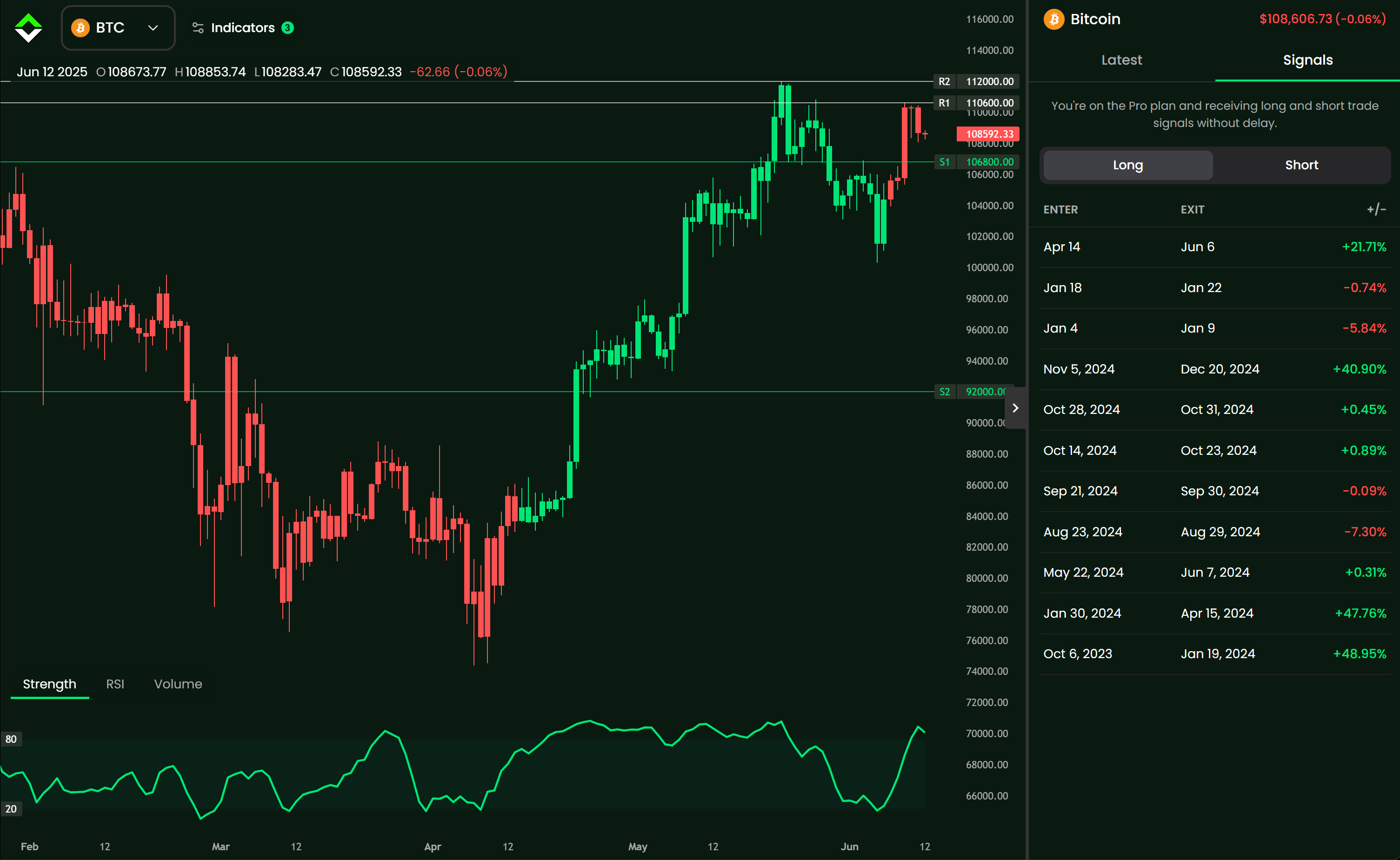Select the Jan 18 to Jan 22 signal row
Image resolution: width=1400 pixels, height=860 pixels.
pyautogui.click(x=1214, y=288)
